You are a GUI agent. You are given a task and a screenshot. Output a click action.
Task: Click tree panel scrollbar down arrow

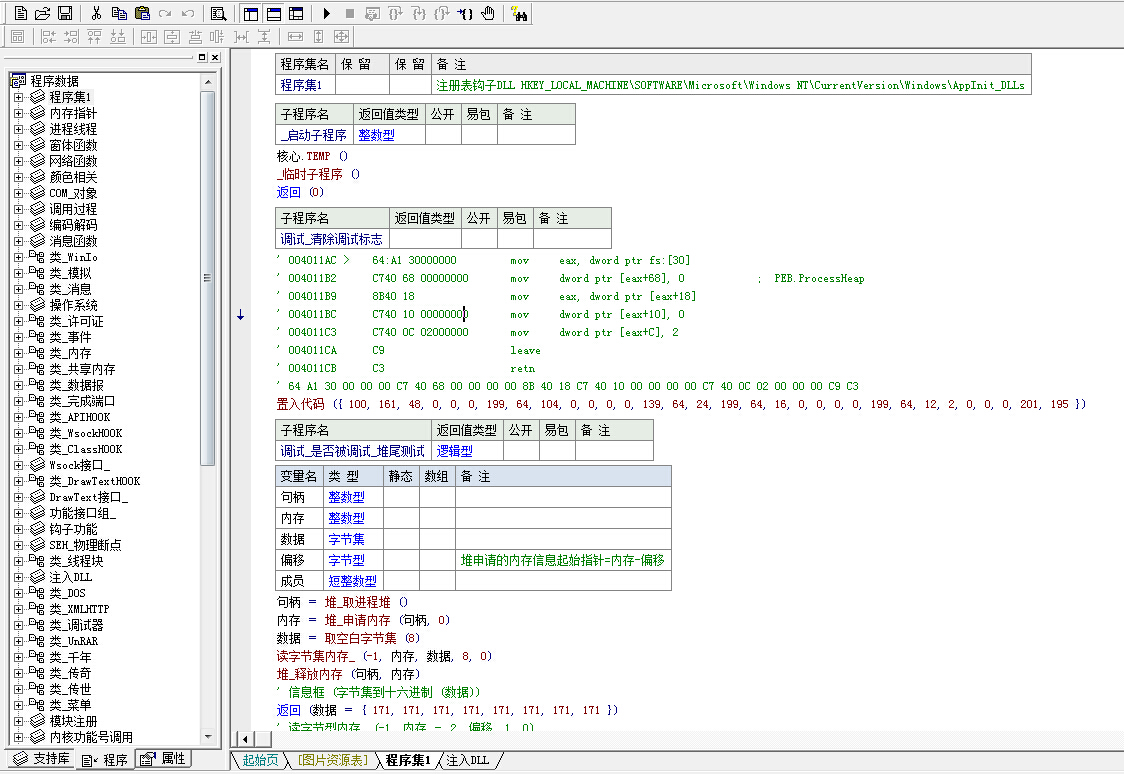(x=207, y=738)
